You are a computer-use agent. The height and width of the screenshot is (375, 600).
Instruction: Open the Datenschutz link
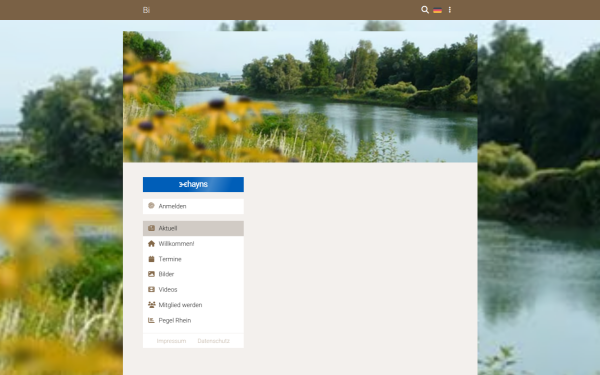(x=214, y=341)
